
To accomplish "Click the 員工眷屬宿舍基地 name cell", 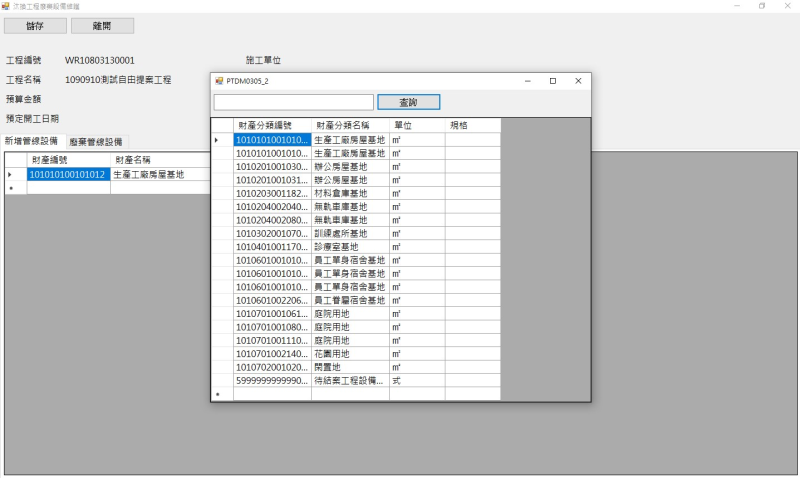I will pos(350,300).
